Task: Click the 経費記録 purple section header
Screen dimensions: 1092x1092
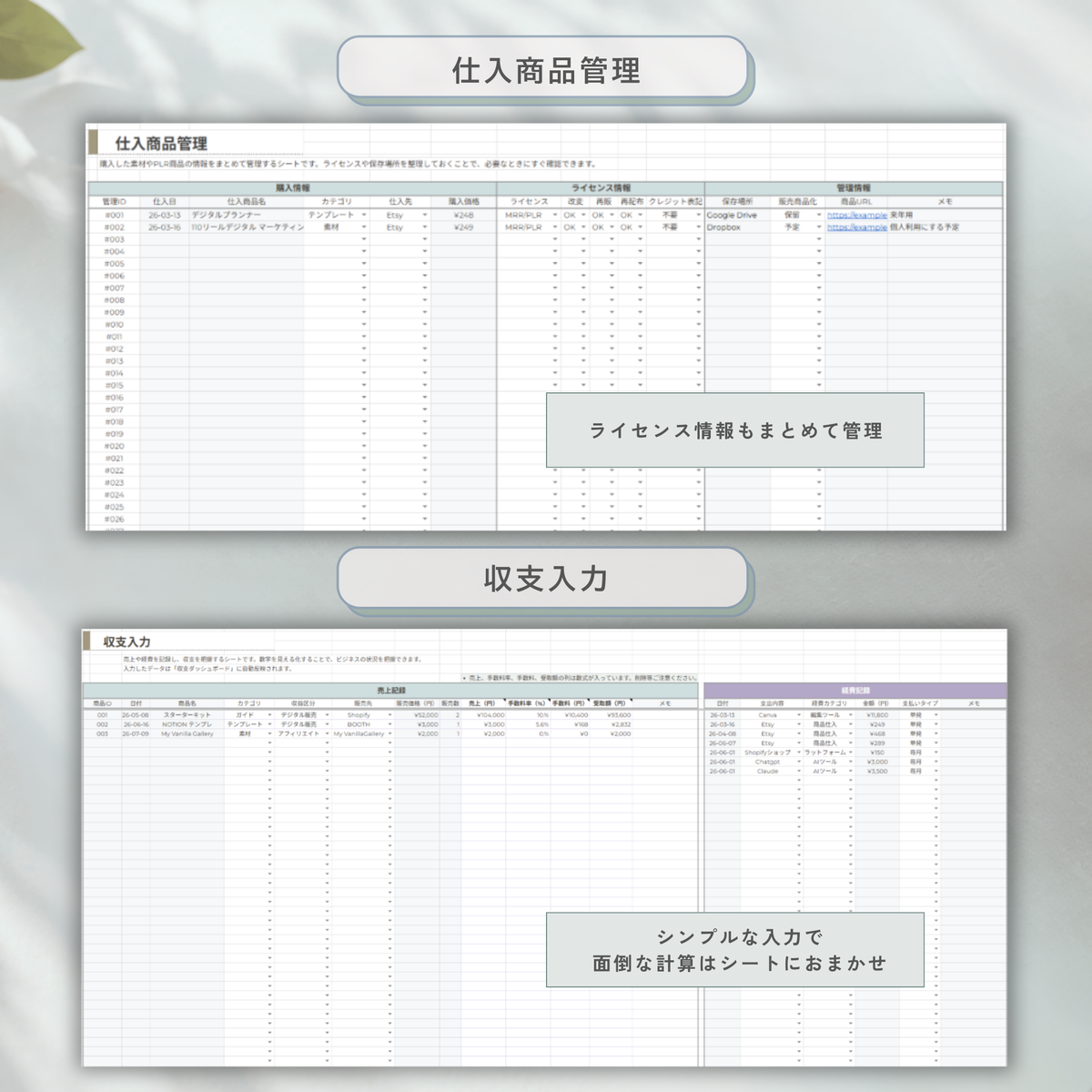Action: click(855, 691)
